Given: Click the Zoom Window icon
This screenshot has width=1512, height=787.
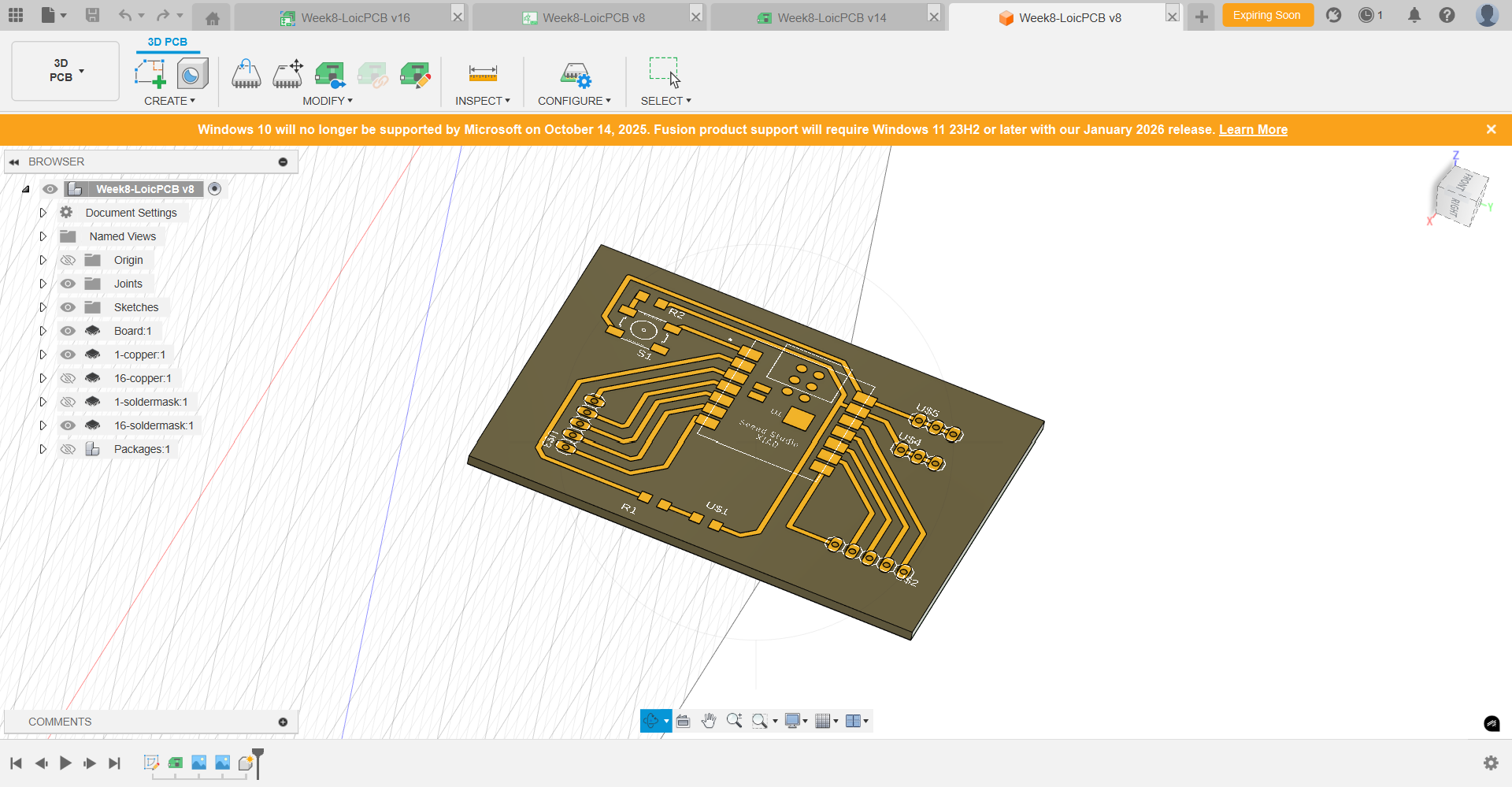Looking at the screenshot, I should [x=760, y=721].
